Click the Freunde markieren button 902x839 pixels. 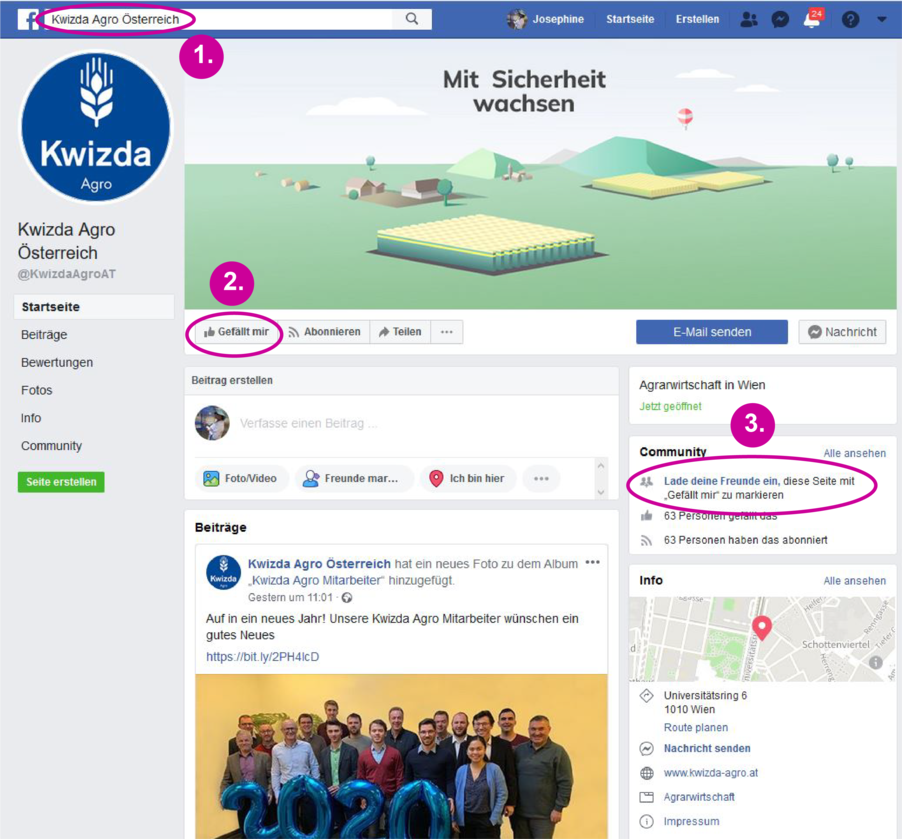pyautogui.click(x=353, y=478)
